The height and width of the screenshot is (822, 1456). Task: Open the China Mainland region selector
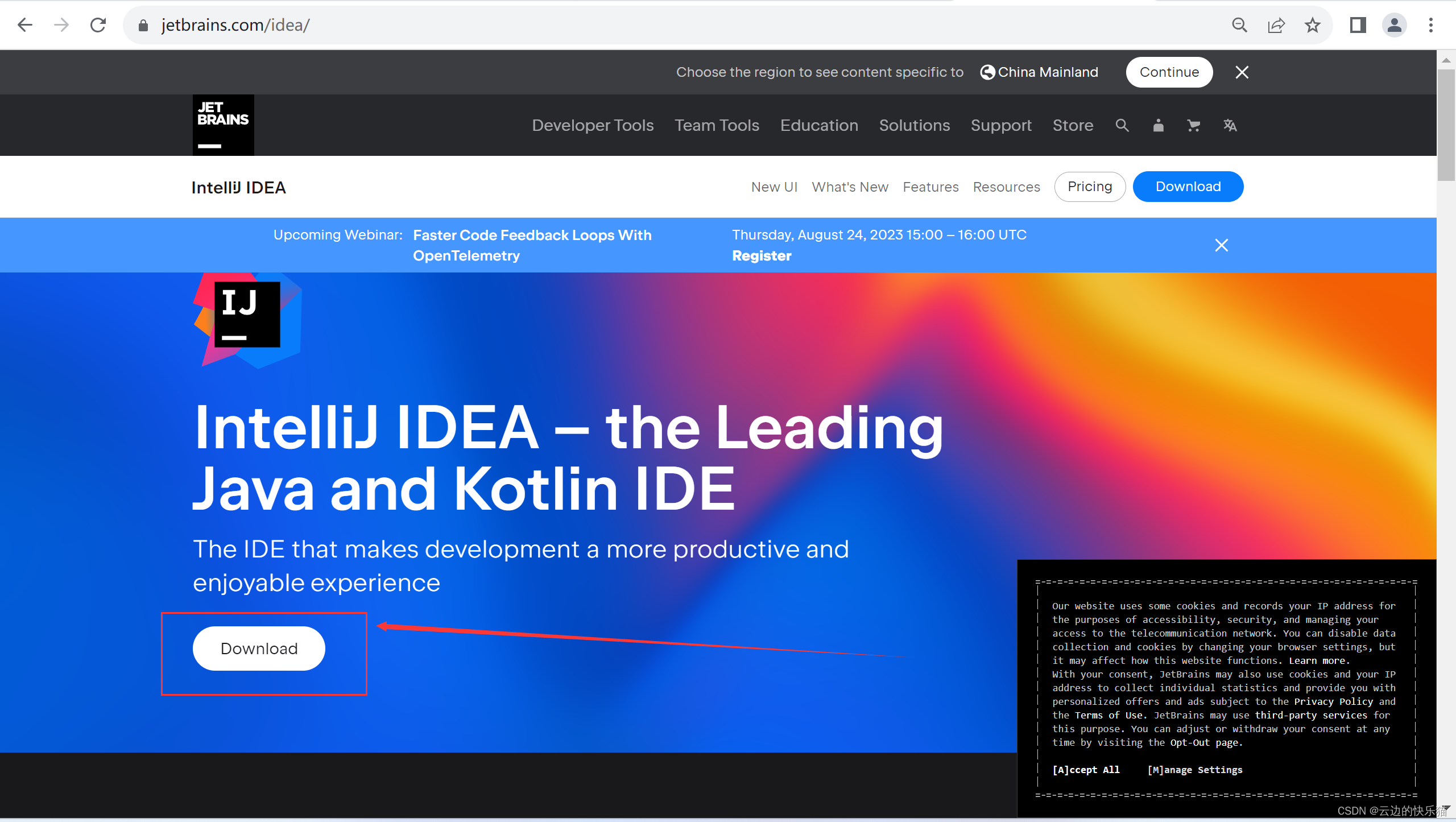[1040, 72]
